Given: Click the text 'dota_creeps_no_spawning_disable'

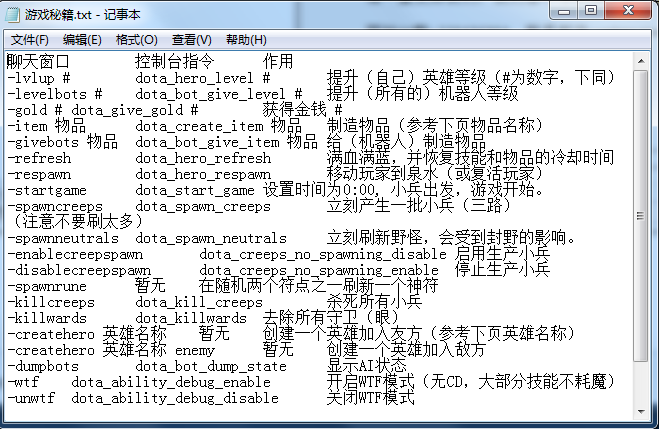Looking at the screenshot, I should (x=323, y=254).
